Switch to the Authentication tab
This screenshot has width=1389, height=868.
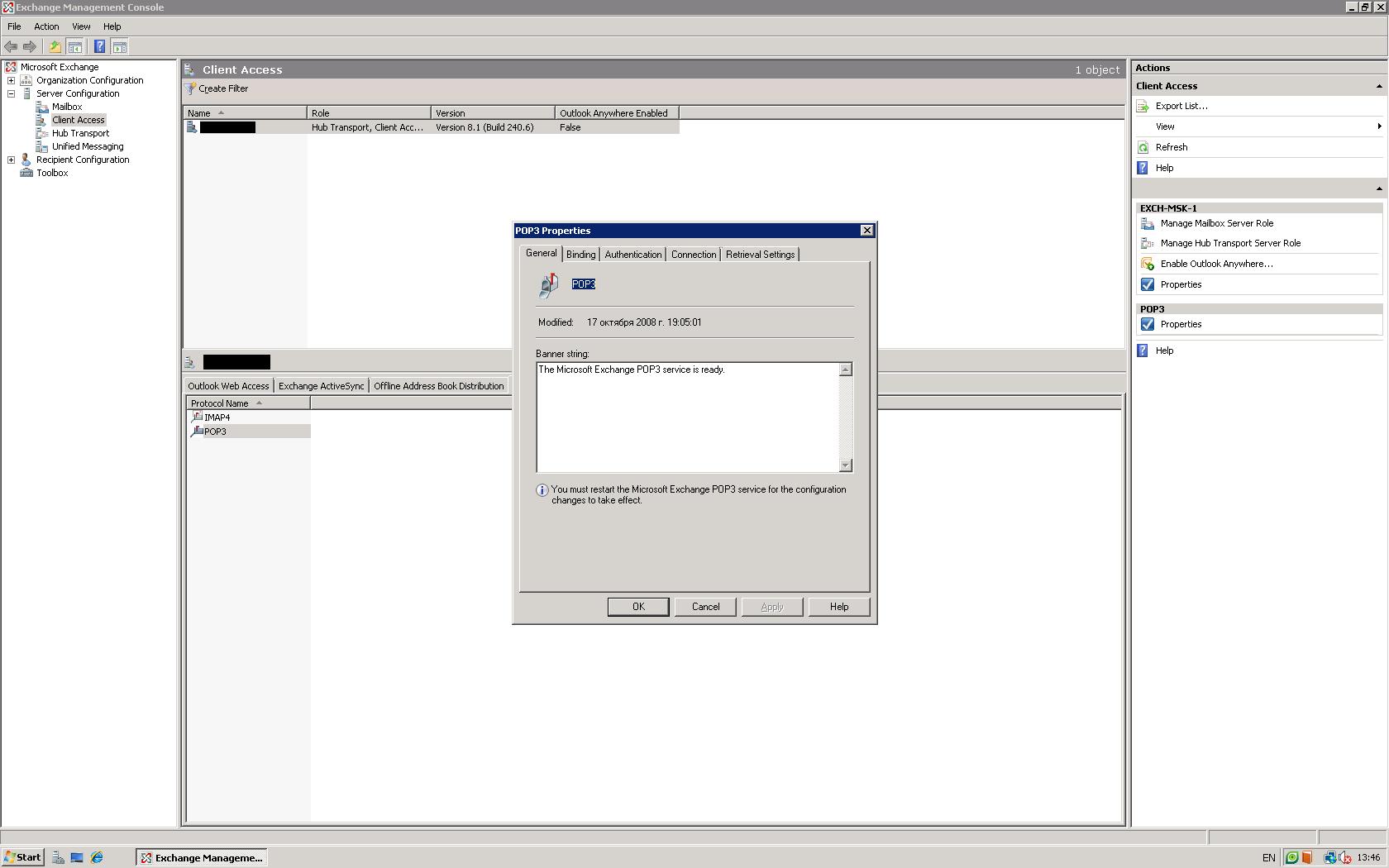pos(632,255)
